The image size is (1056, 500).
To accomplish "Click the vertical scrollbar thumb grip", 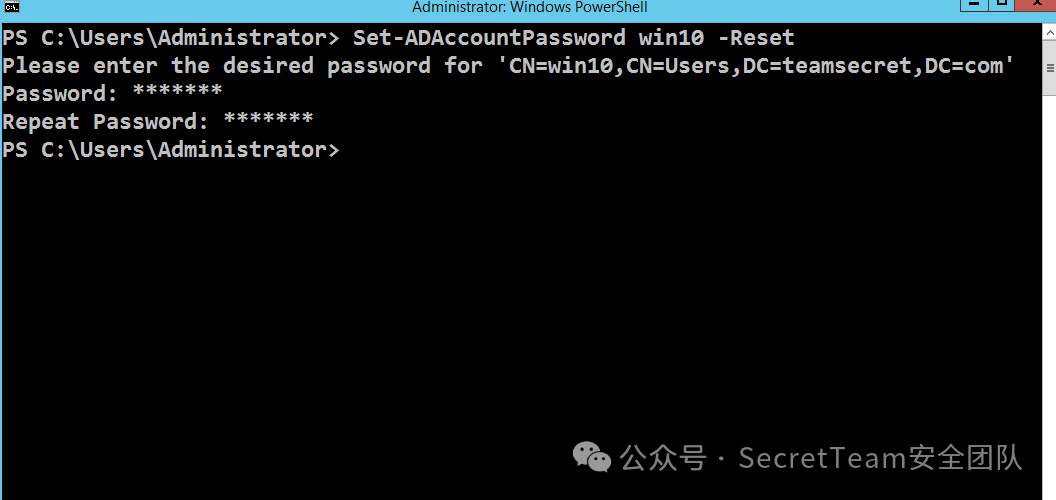I will (x=1049, y=68).
